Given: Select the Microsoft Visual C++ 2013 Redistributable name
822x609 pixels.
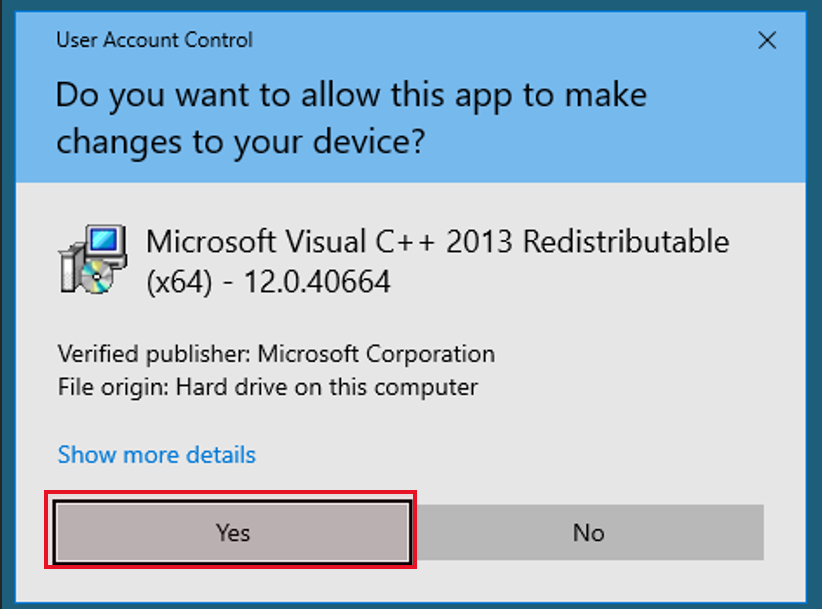Looking at the screenshot, I should click(x=438, y=242).
